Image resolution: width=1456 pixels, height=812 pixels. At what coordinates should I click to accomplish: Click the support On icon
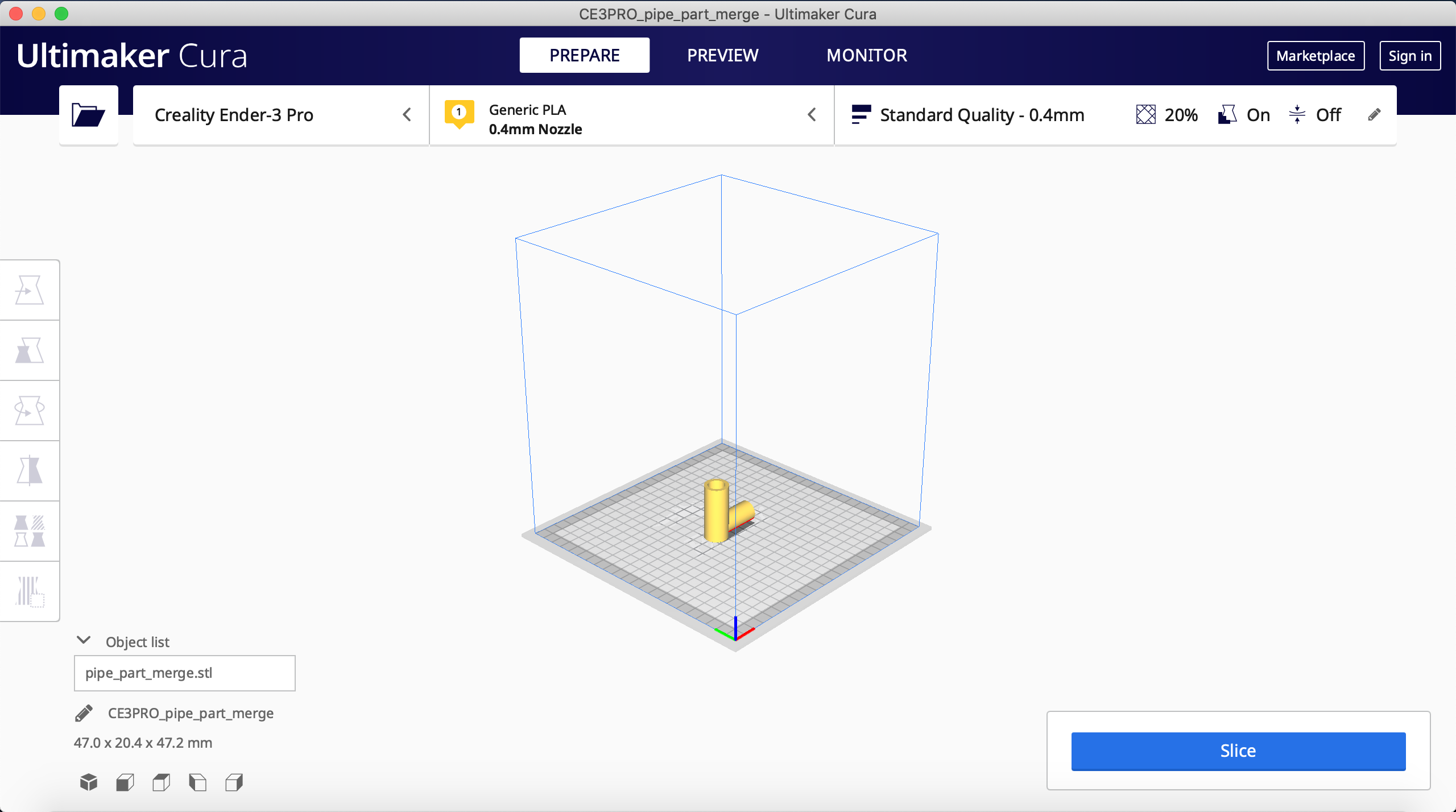point(1227,115)
